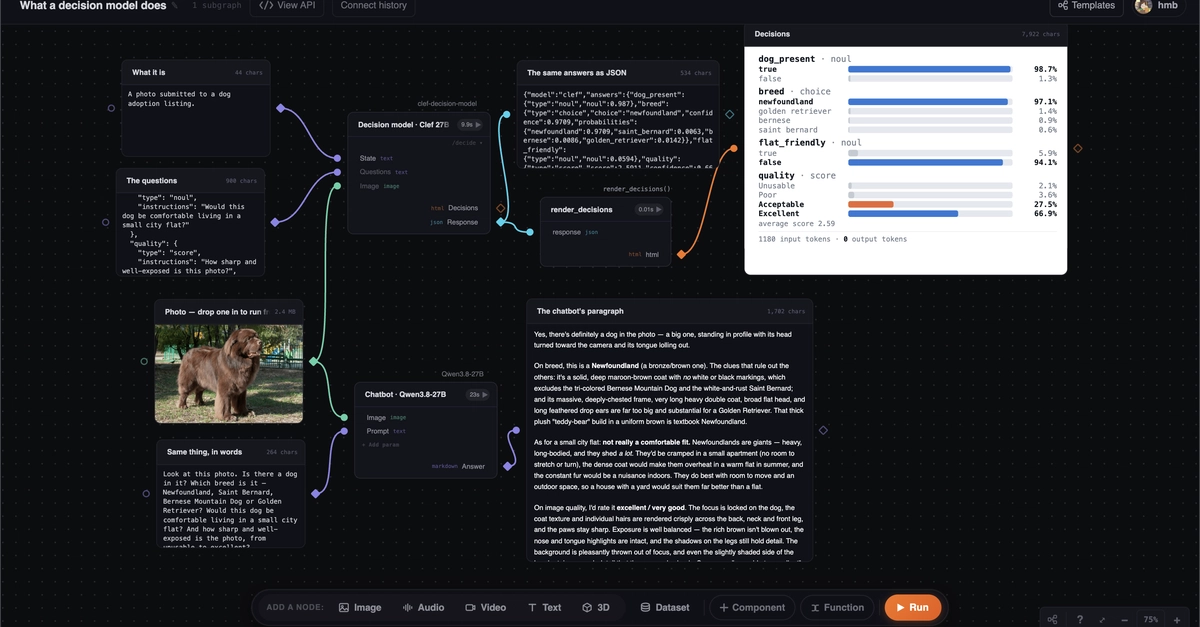
Task: Add an Audio node
Action: point(423,607)
